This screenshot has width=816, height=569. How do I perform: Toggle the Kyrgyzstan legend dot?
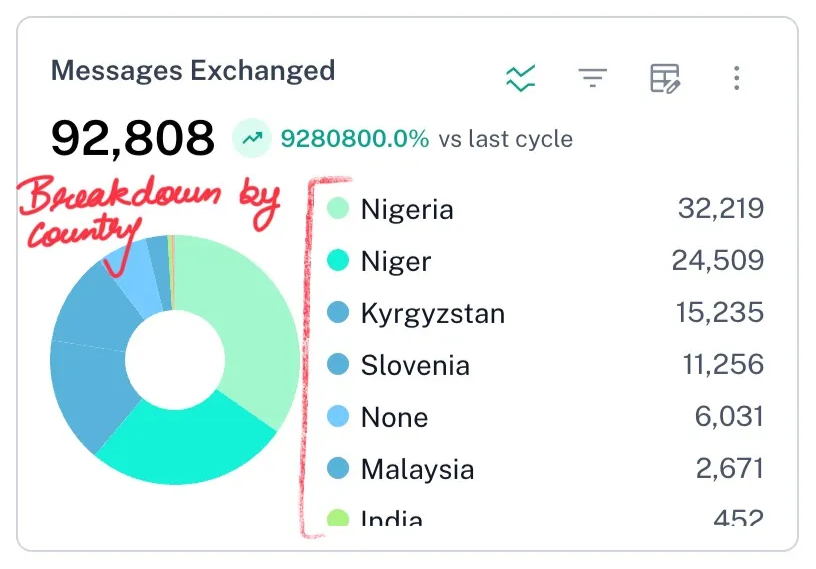[338, 313]
